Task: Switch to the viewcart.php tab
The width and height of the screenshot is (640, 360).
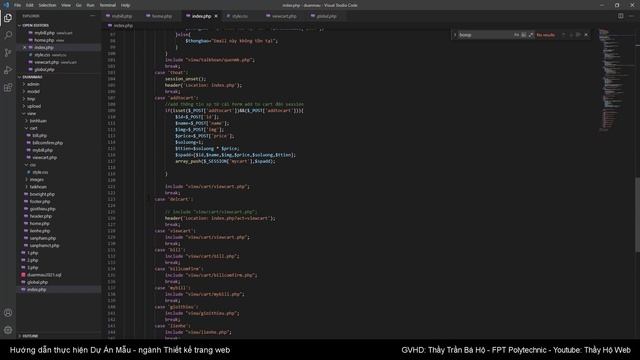Action: coord(283,16)
